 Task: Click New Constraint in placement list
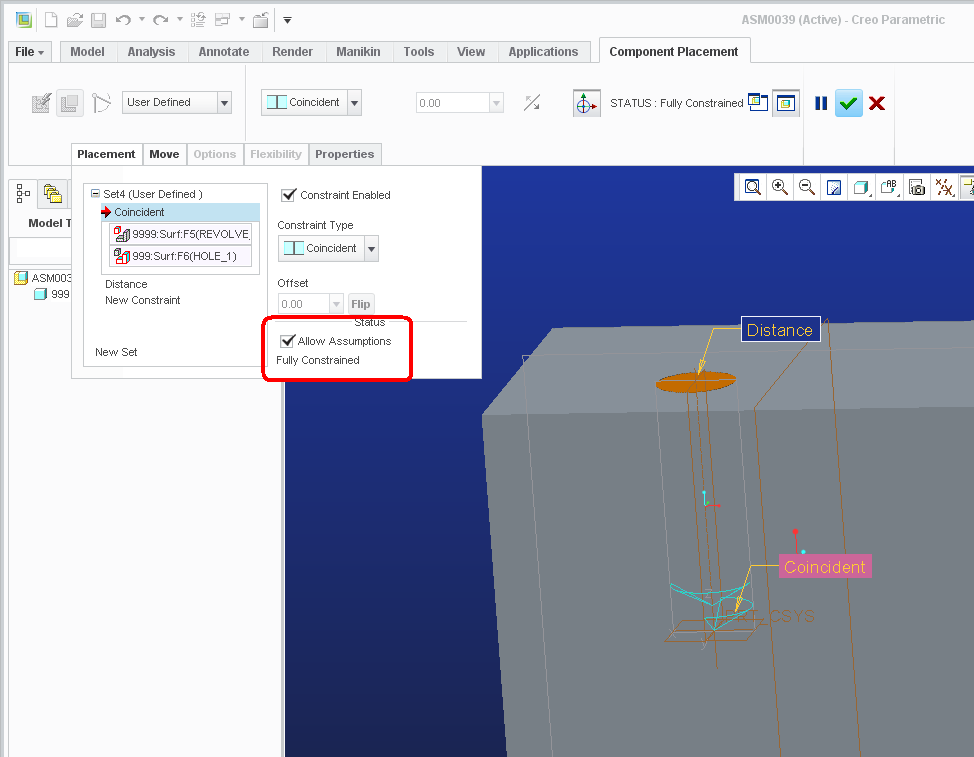click(x=142, y=300)
